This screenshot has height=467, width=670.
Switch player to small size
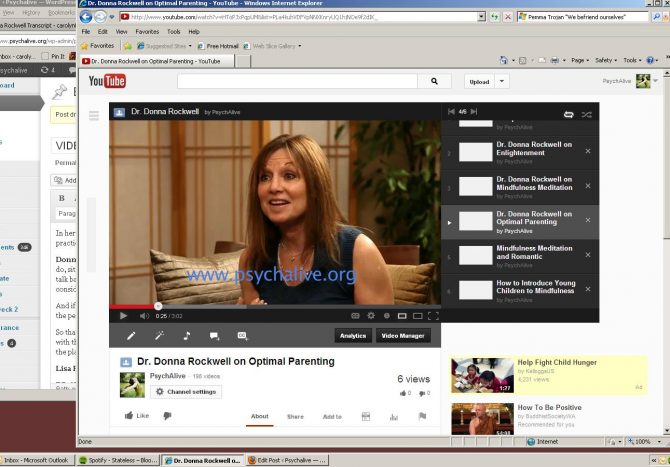click(x=402, y=316)
